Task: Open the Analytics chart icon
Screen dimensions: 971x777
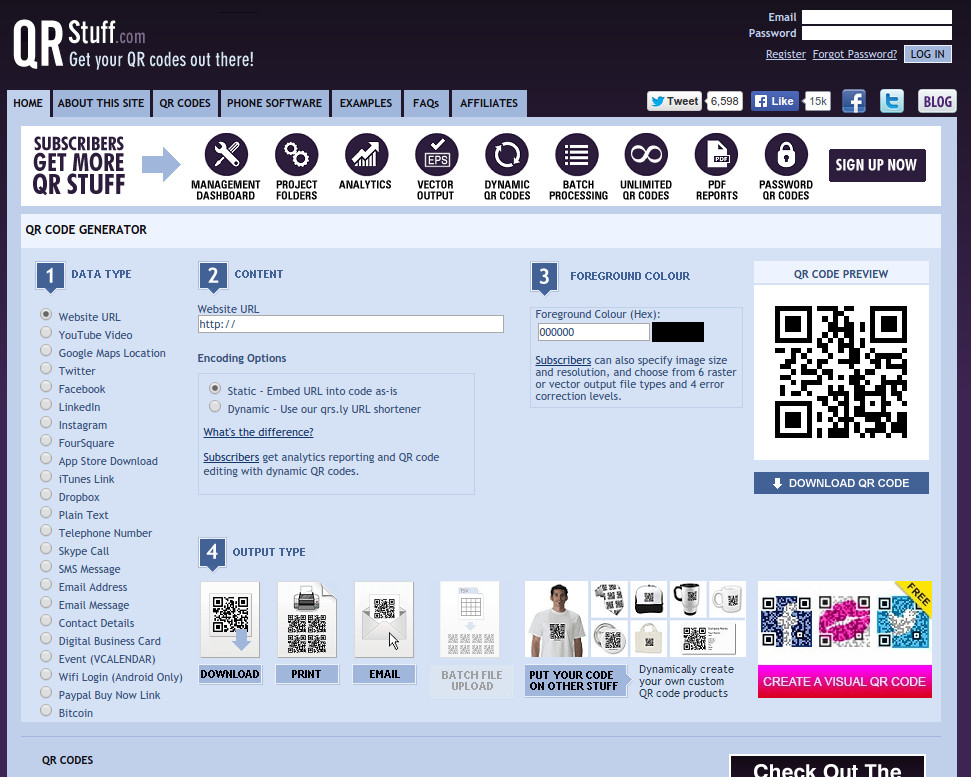Action: [x=367, y=154]
